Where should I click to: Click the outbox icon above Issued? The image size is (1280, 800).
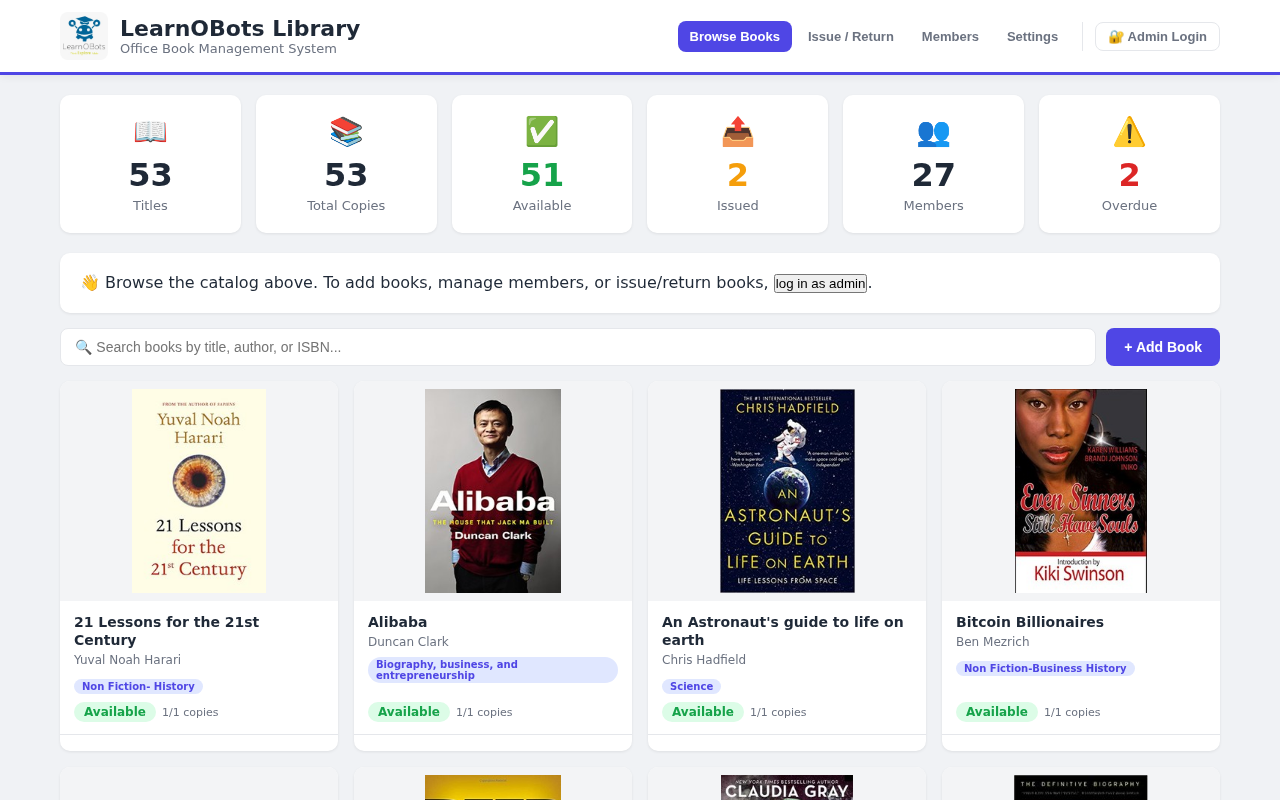[738, 132]
